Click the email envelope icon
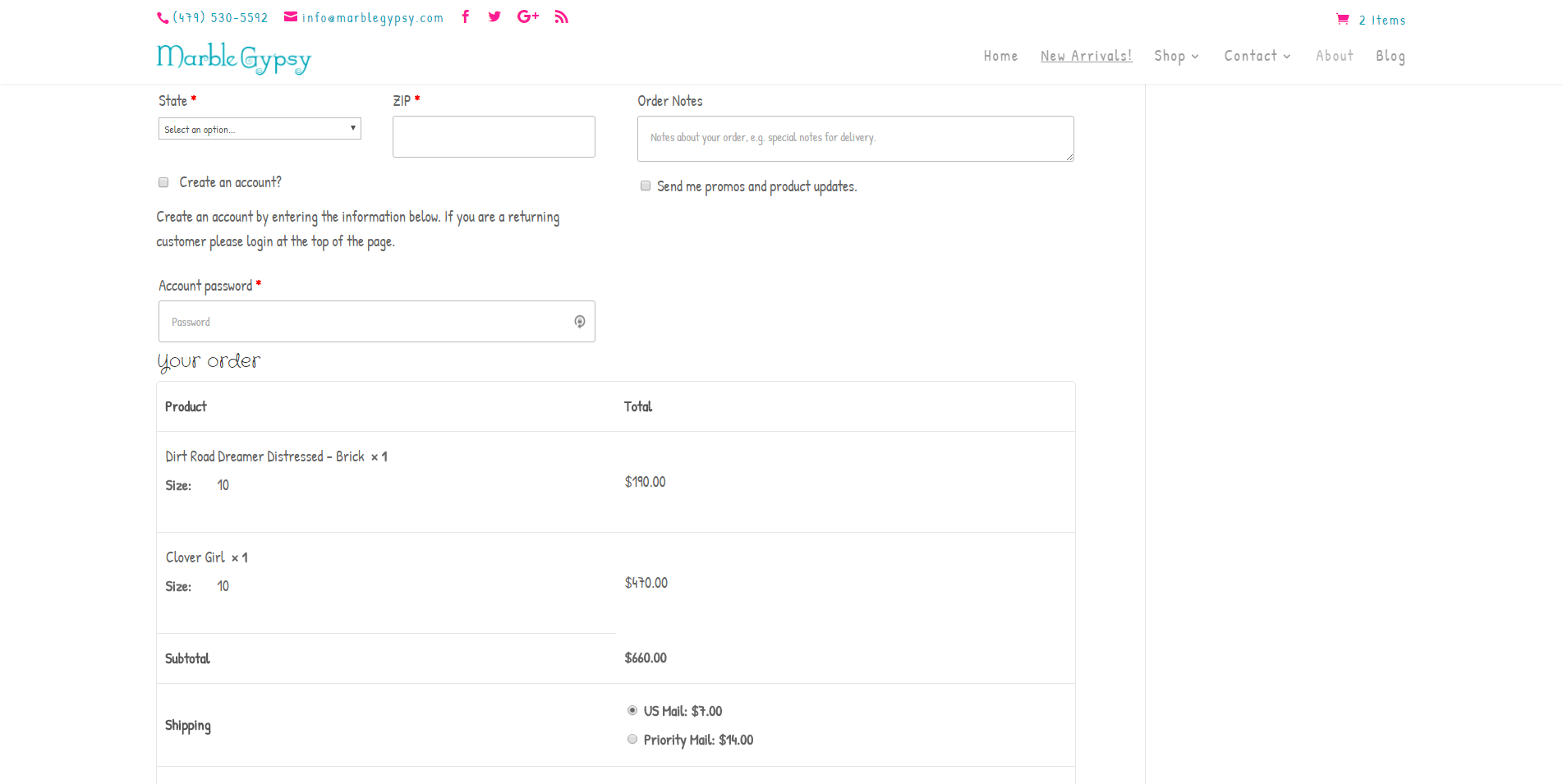Image resolution: width=1563 pixels, height=784 pixels. click(291, 17)
